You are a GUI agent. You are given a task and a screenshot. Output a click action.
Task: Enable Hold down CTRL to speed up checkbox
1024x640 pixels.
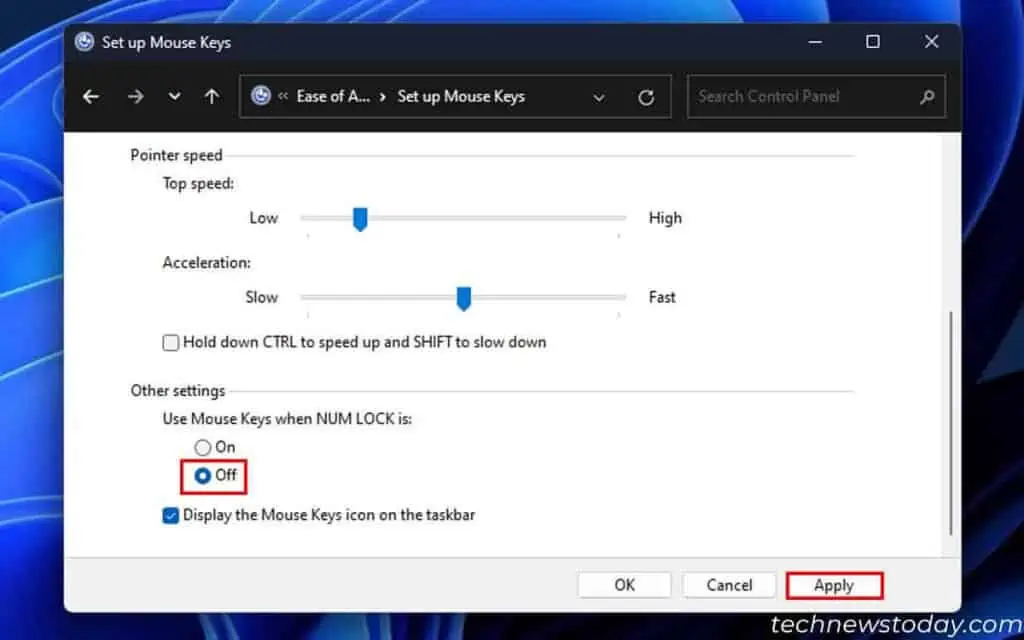coord(170,343)
